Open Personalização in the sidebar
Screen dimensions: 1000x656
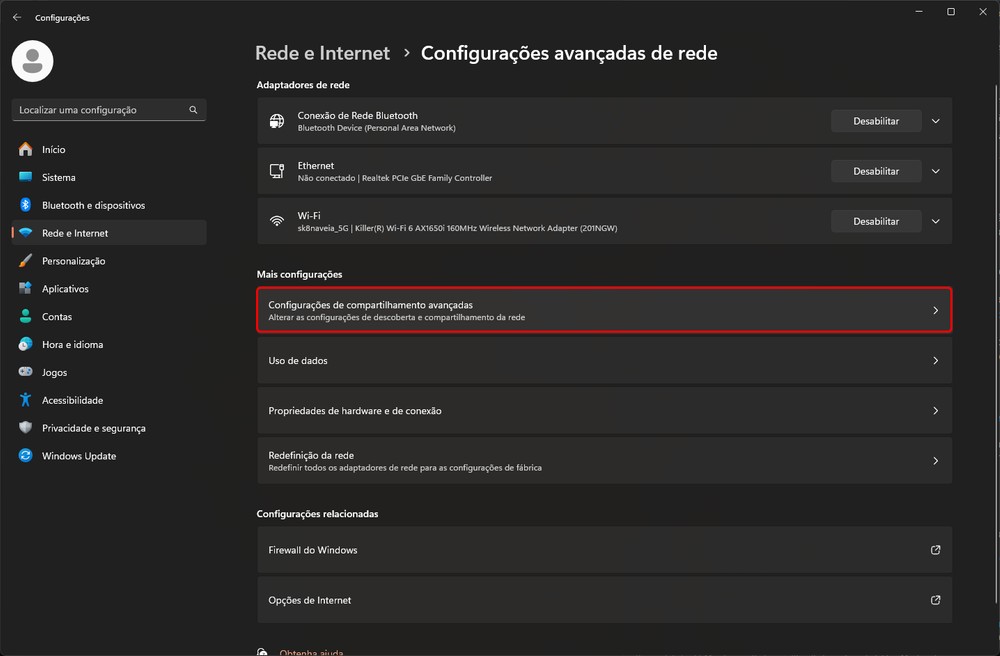[73, 261]
